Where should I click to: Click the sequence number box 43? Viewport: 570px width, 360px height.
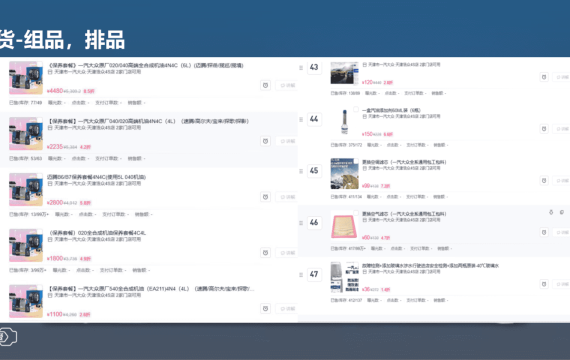tap(314, 67)
